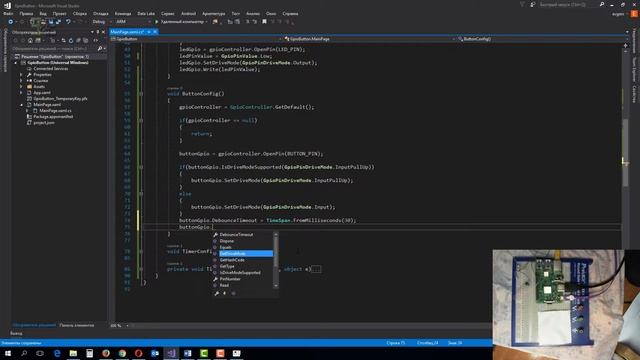Click the Navigate Backward toolbar icon
This screenshot has width=640, height=360.
[11, 22]
